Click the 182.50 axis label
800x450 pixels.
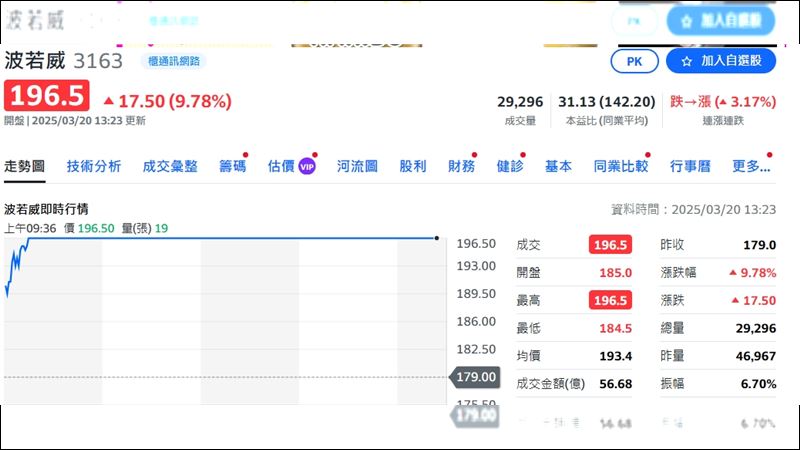pyautogui.click(x=476, y=349)
